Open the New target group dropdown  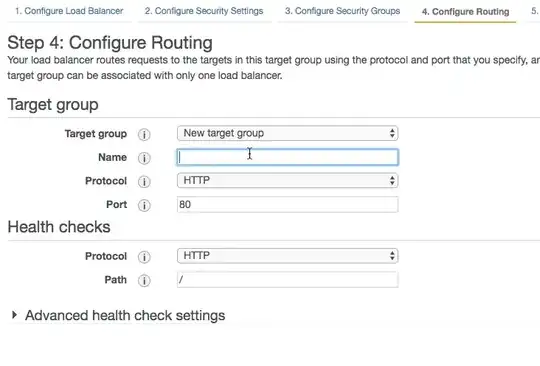[288, 133]
